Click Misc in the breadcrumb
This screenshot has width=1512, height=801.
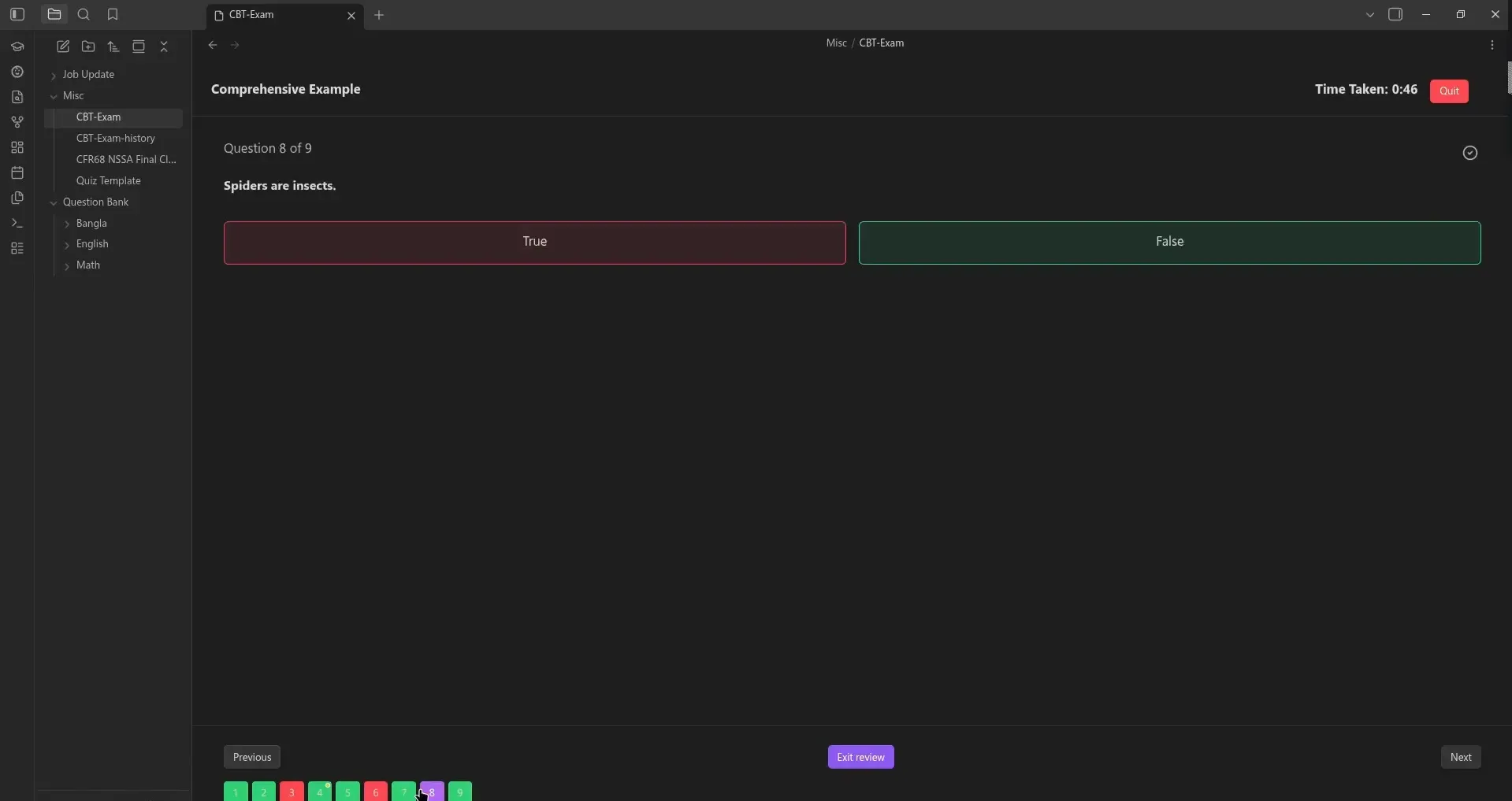click(x=836, y=43)
